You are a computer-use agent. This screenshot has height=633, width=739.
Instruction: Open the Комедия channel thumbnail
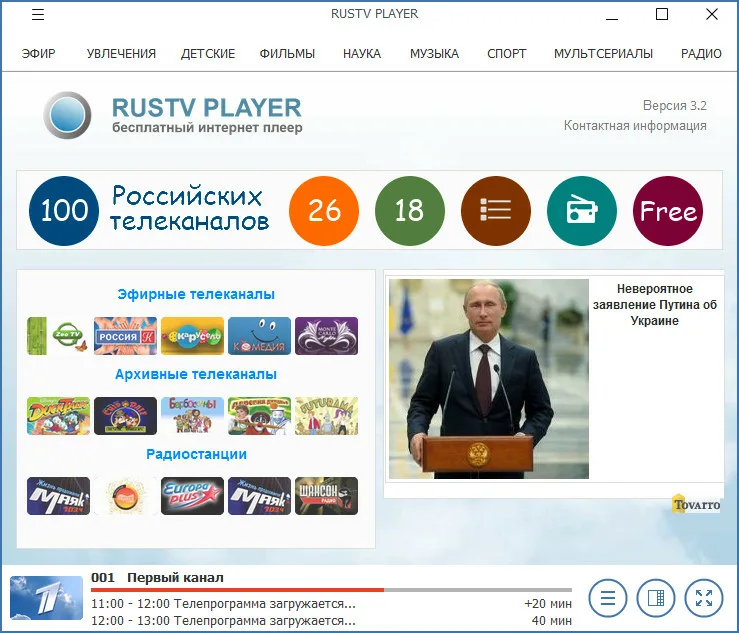[259, 336]
